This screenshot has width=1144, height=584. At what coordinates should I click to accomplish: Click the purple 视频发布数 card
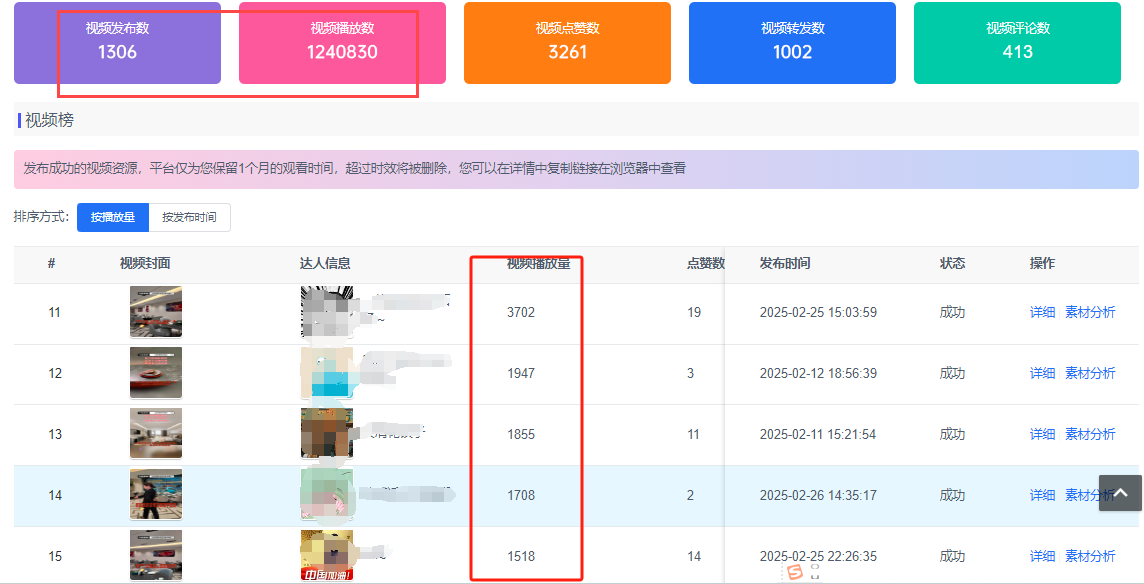coord(117,43)
